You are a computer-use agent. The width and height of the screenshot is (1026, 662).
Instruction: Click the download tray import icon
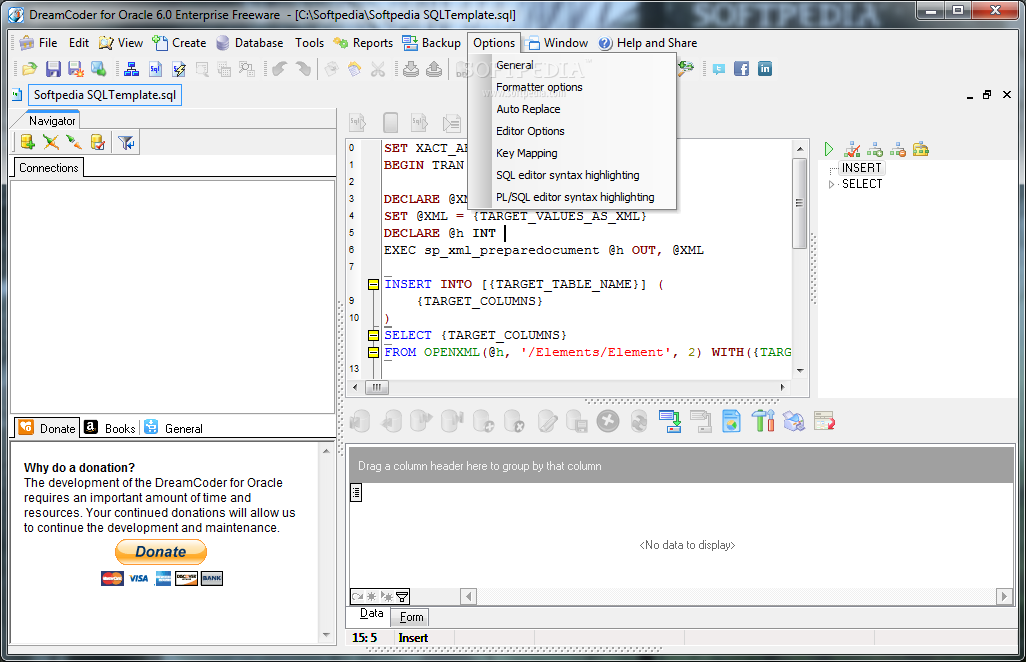411,69
